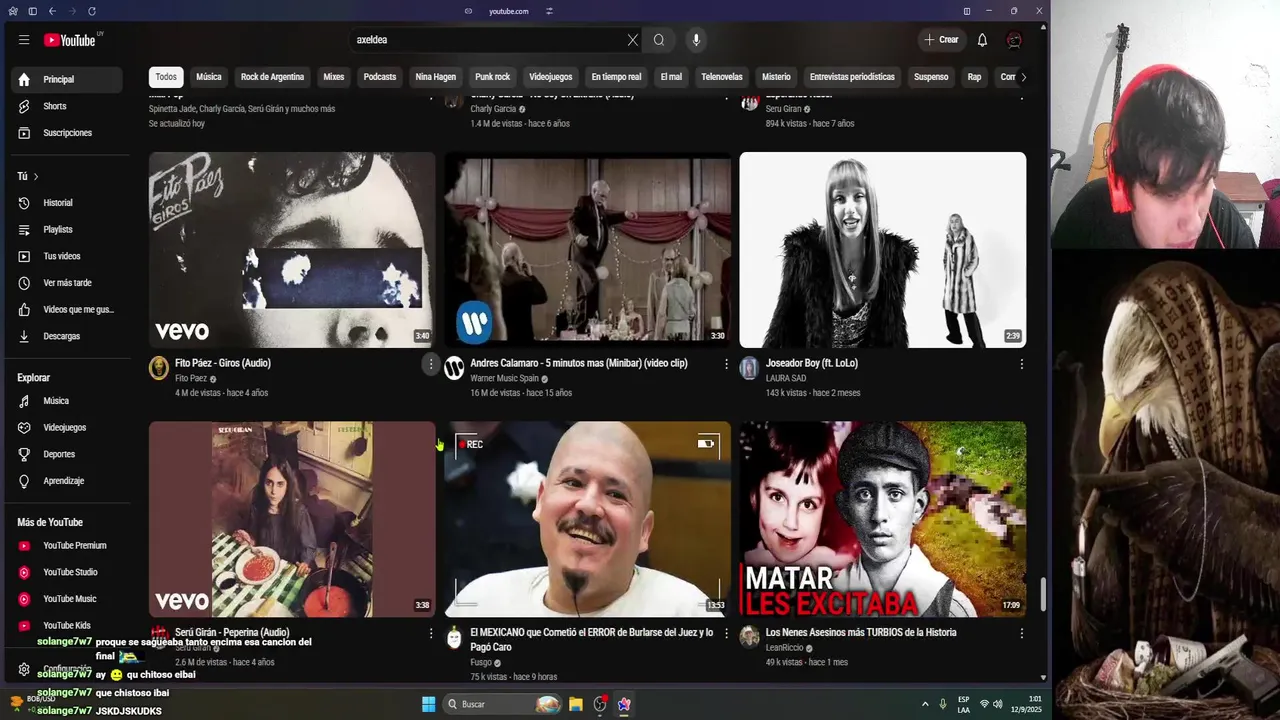This screenshot has height=720, width=1280.
Task: Click the magnifier search button
Action: pyautogui.click(x=659, y=40)
